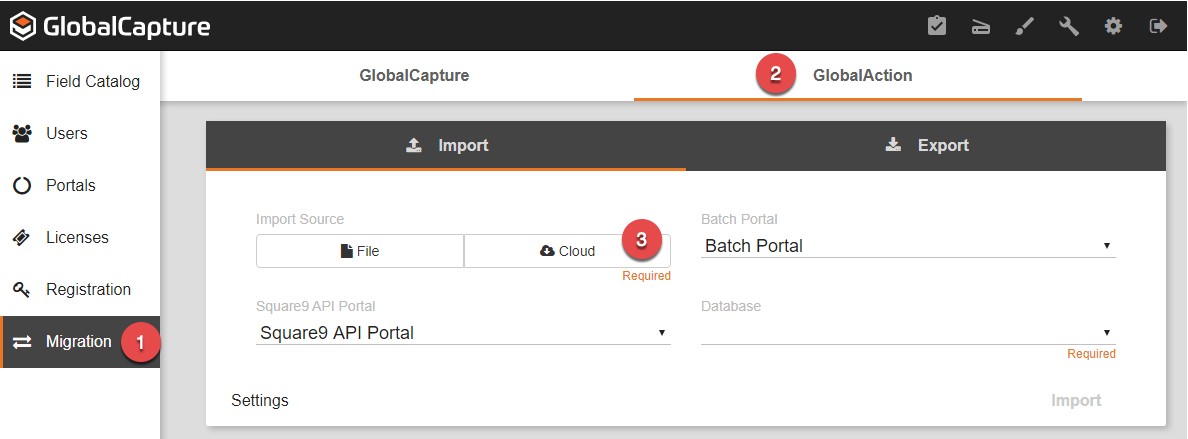1188x439 pixels.
Task: Expand the Batch Portal dropdown
Action: pyautogui.click(x=908, y=246)
